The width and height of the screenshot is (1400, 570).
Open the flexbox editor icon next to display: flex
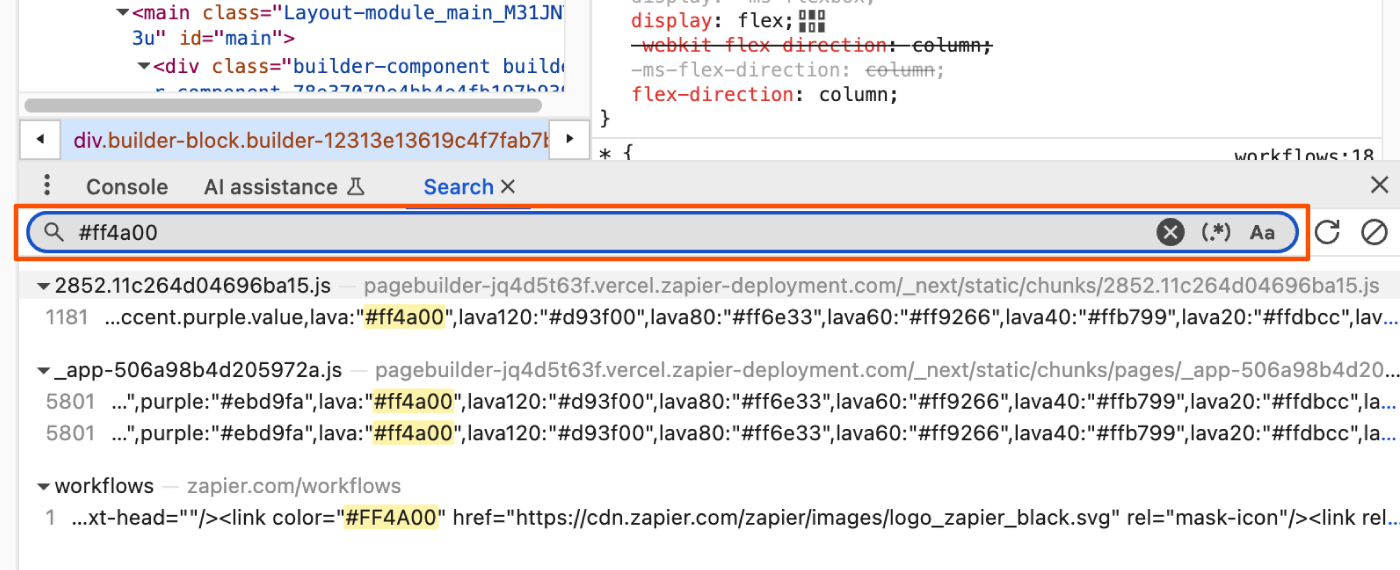812,21
